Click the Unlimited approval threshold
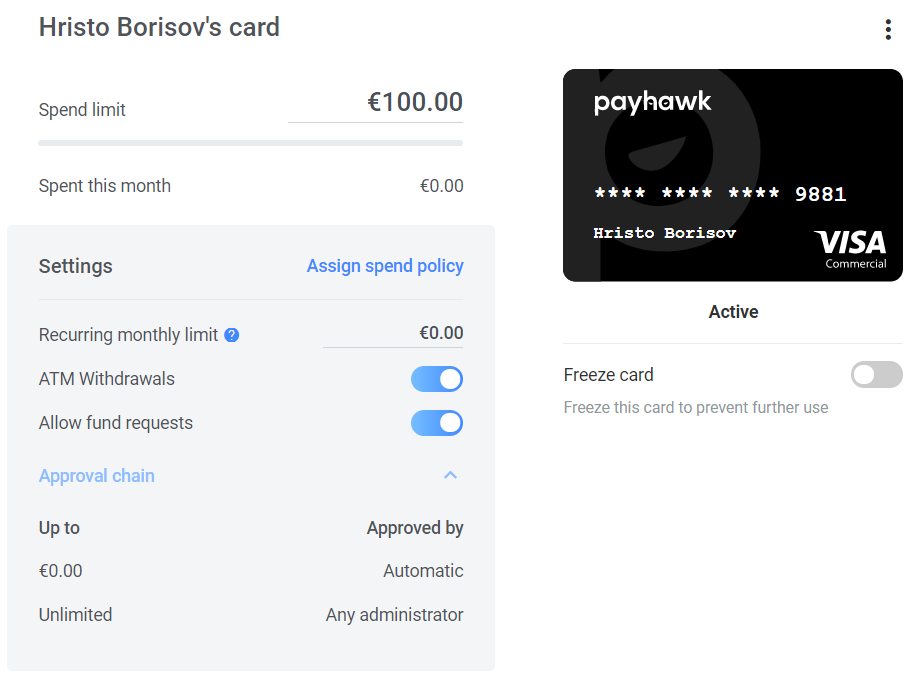The width and height of the screenshot is (917, 679). click(75, 615)
